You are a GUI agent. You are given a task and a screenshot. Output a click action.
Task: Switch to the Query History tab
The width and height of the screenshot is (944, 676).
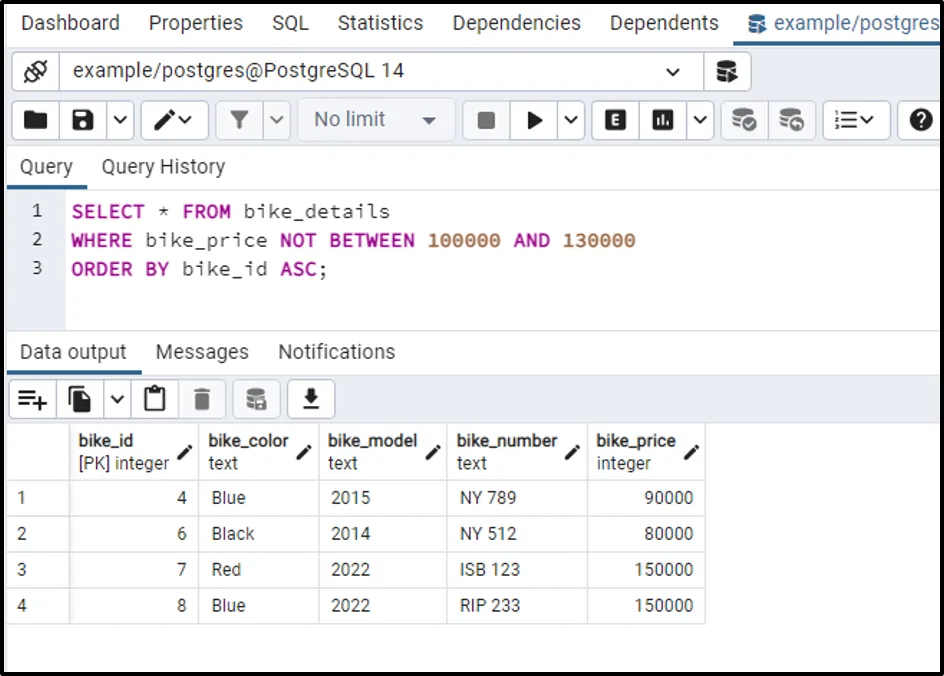[x=163, y=167]
